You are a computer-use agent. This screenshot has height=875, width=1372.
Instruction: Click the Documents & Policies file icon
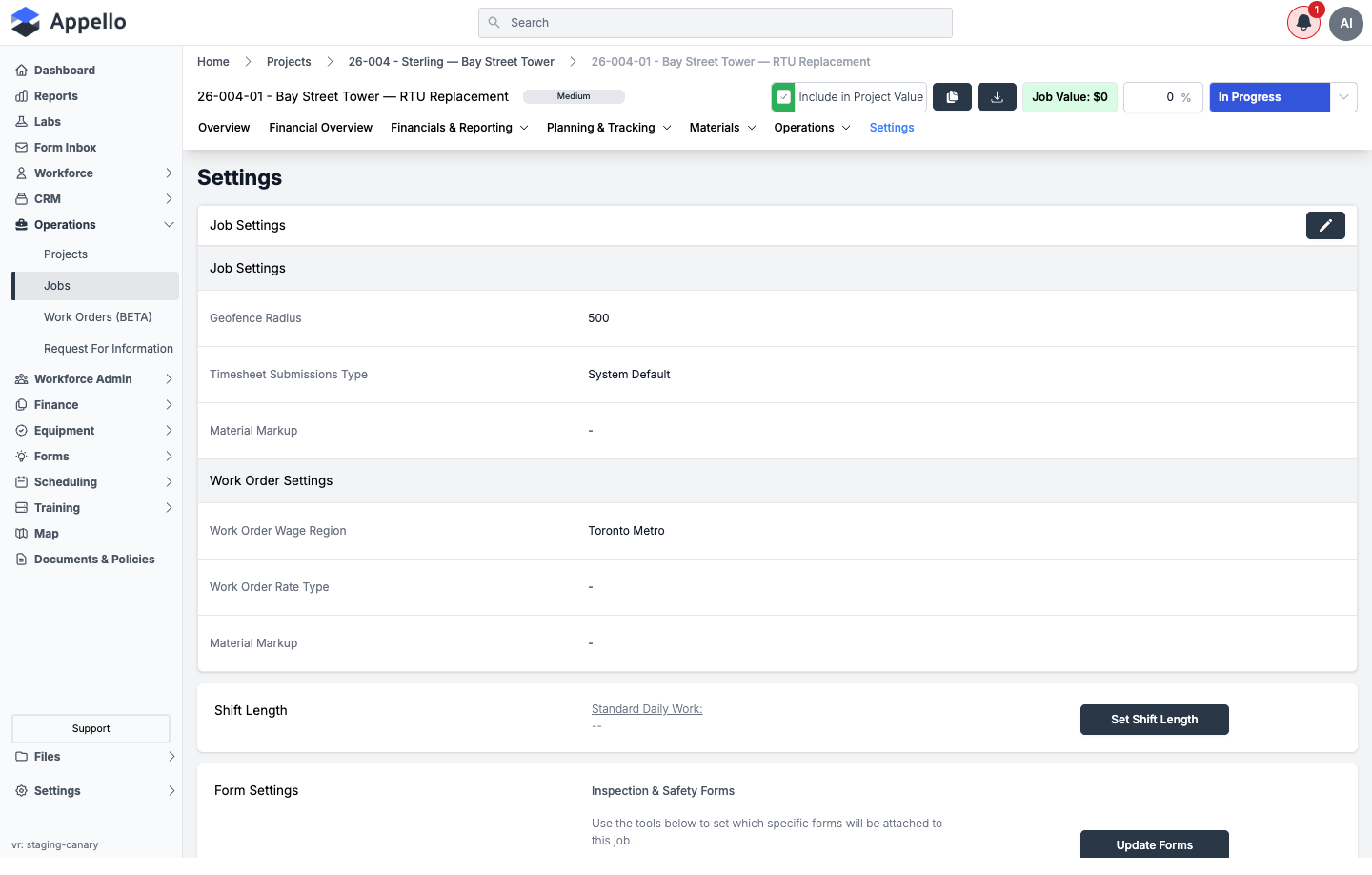(x=21, y=560)
